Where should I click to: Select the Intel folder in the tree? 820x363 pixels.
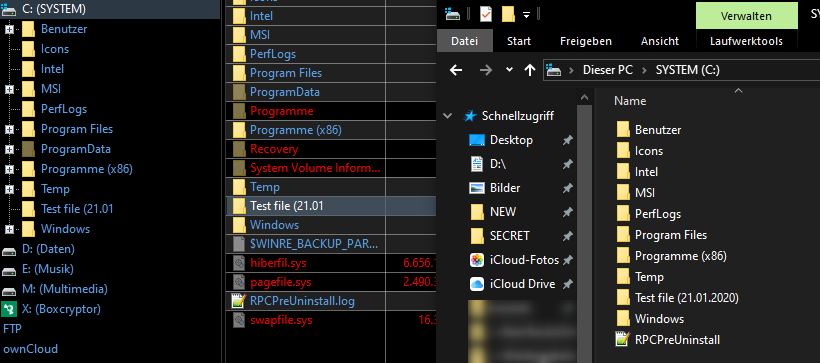(52, 69)
